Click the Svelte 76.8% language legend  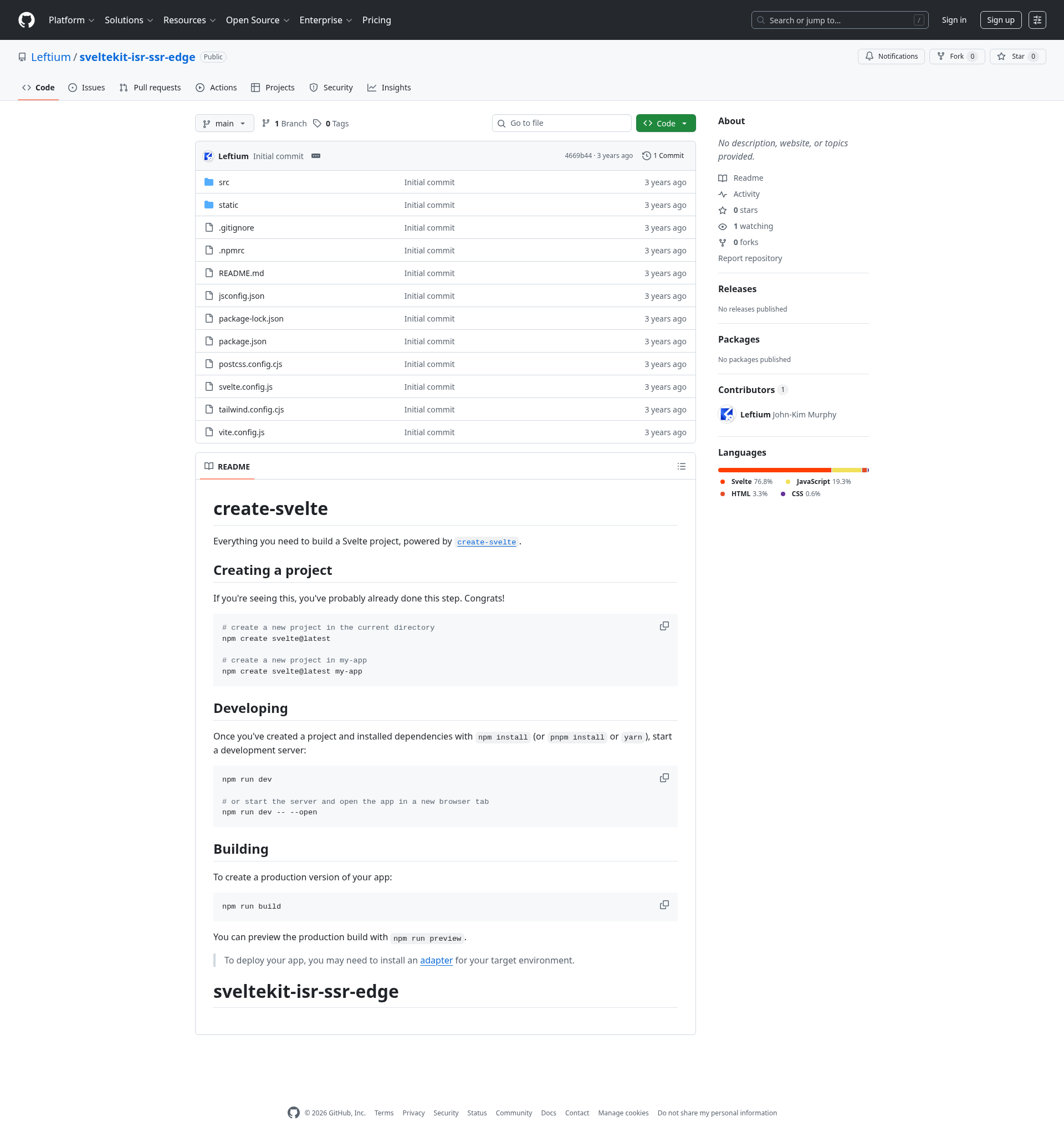(746, 481)
